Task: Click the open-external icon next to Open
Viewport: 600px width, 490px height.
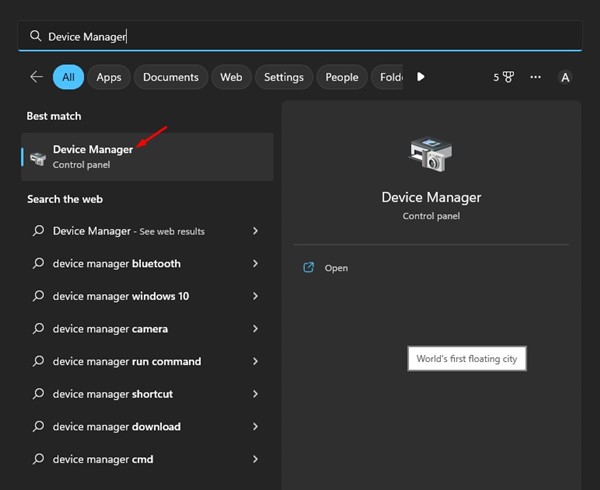Action: 309,268
